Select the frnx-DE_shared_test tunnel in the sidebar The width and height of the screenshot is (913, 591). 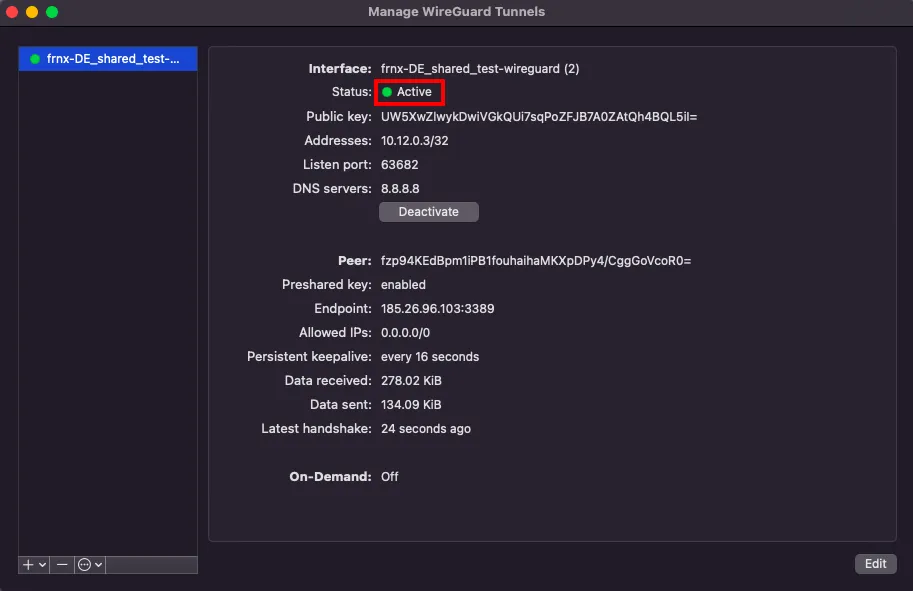(108, 59)
